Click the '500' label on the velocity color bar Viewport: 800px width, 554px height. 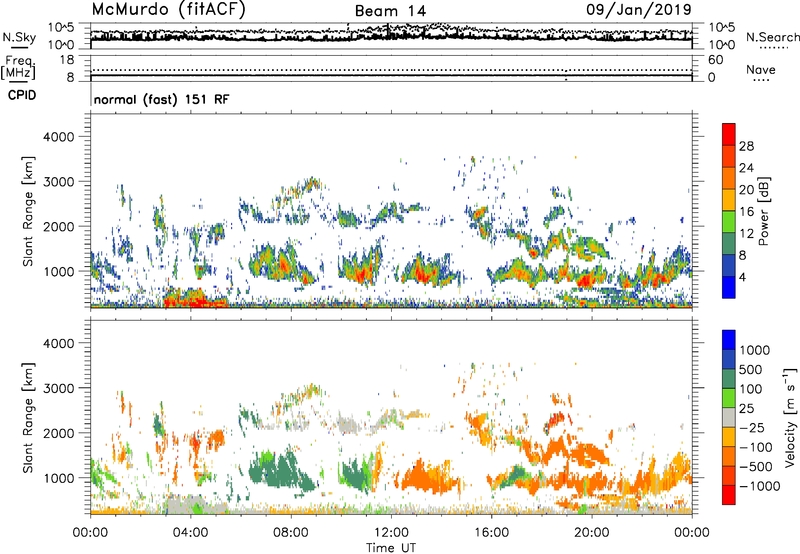pos(751,370)
